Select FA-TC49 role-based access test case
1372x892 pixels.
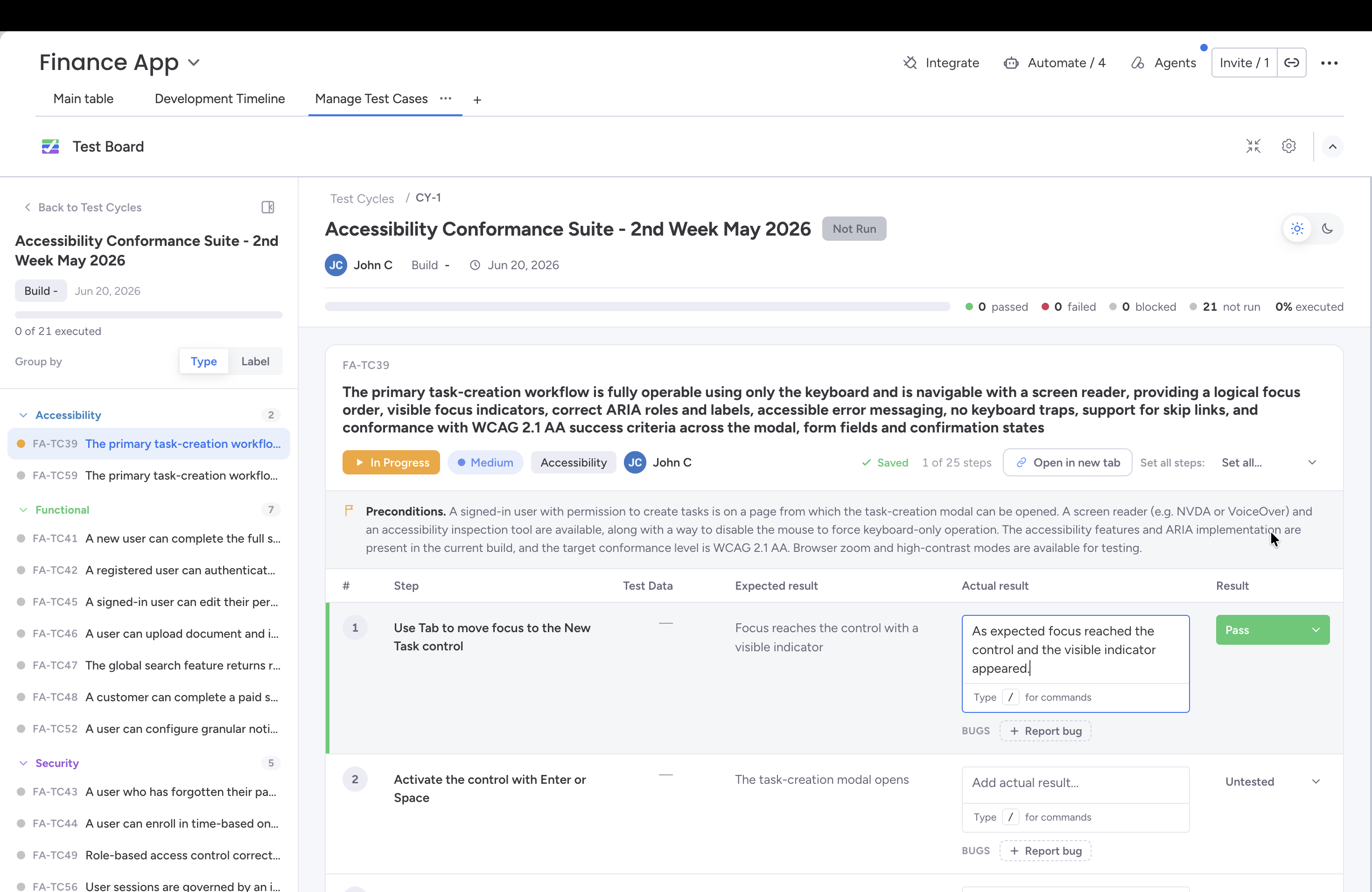149,855
